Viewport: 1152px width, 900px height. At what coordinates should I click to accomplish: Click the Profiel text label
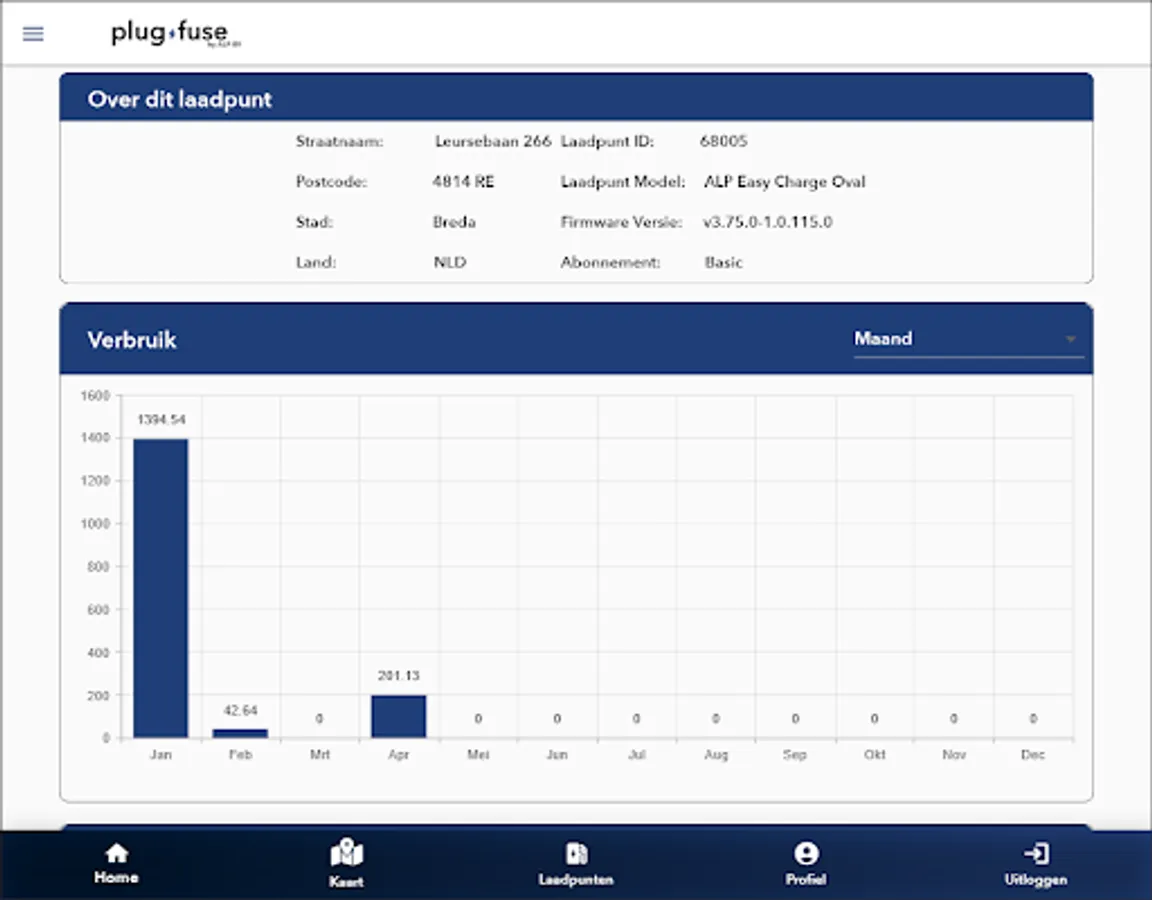[x=806, y=879]
